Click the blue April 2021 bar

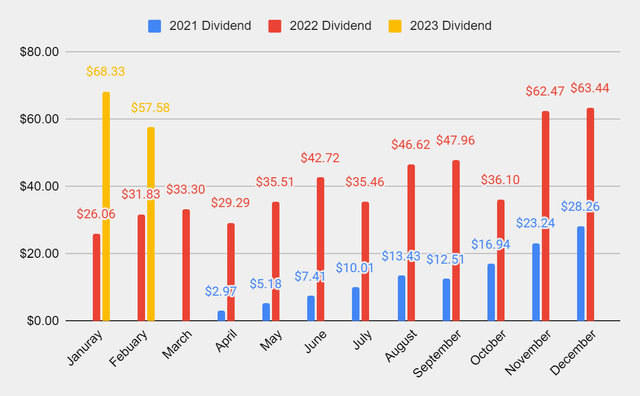pyautogui.click(x=221, y=316)
